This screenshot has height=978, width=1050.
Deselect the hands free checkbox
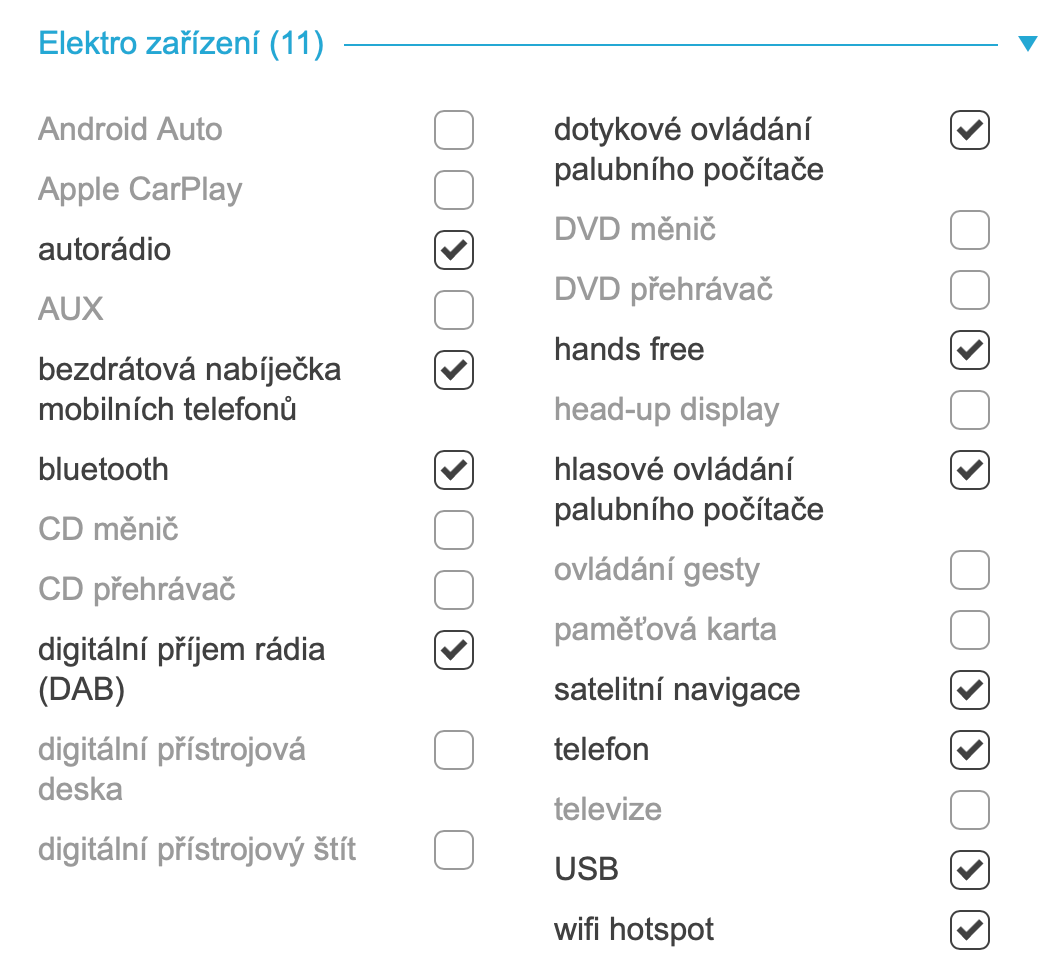(x=970, y=350)
